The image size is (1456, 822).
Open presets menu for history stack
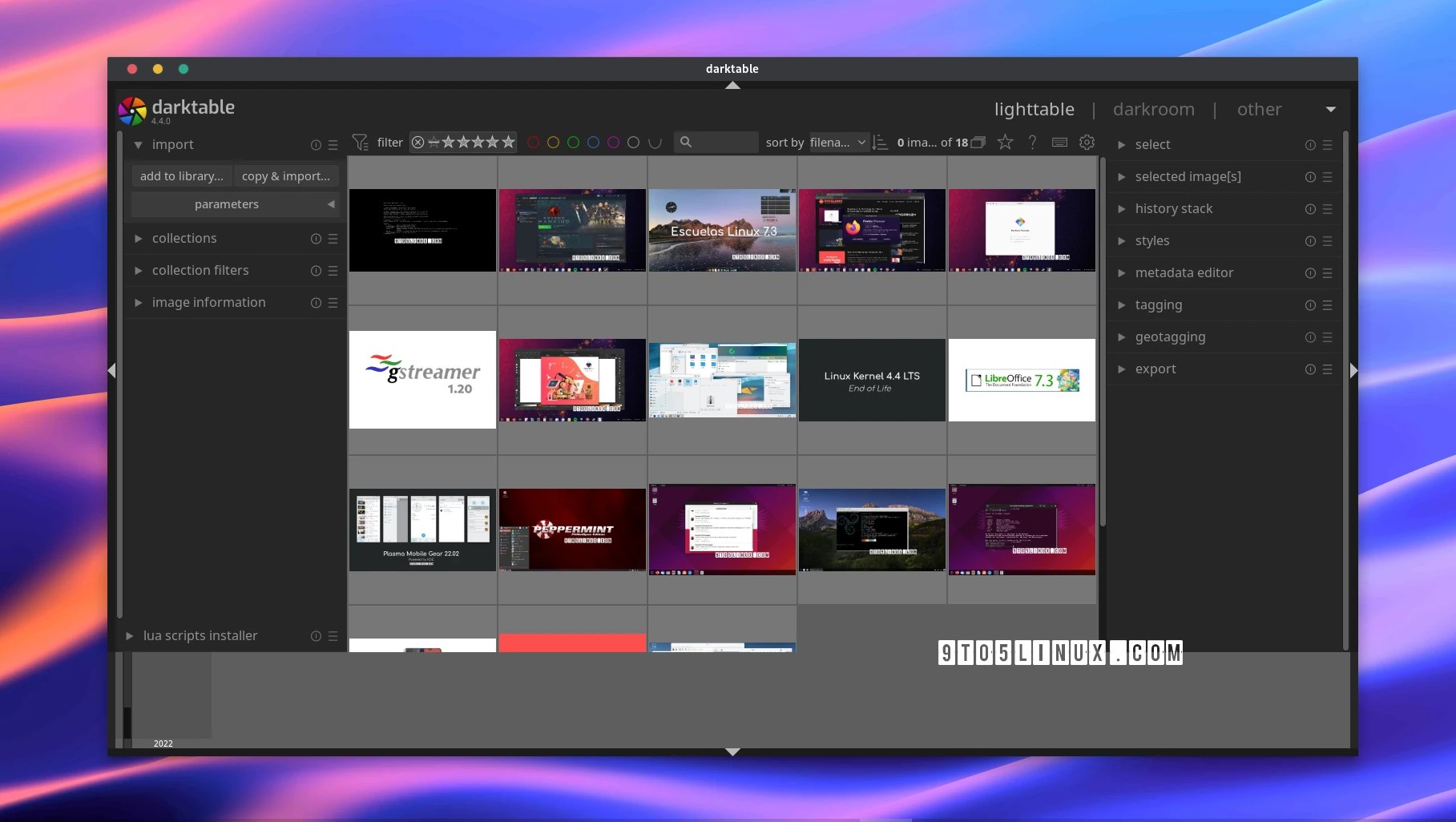(1327, 209)
